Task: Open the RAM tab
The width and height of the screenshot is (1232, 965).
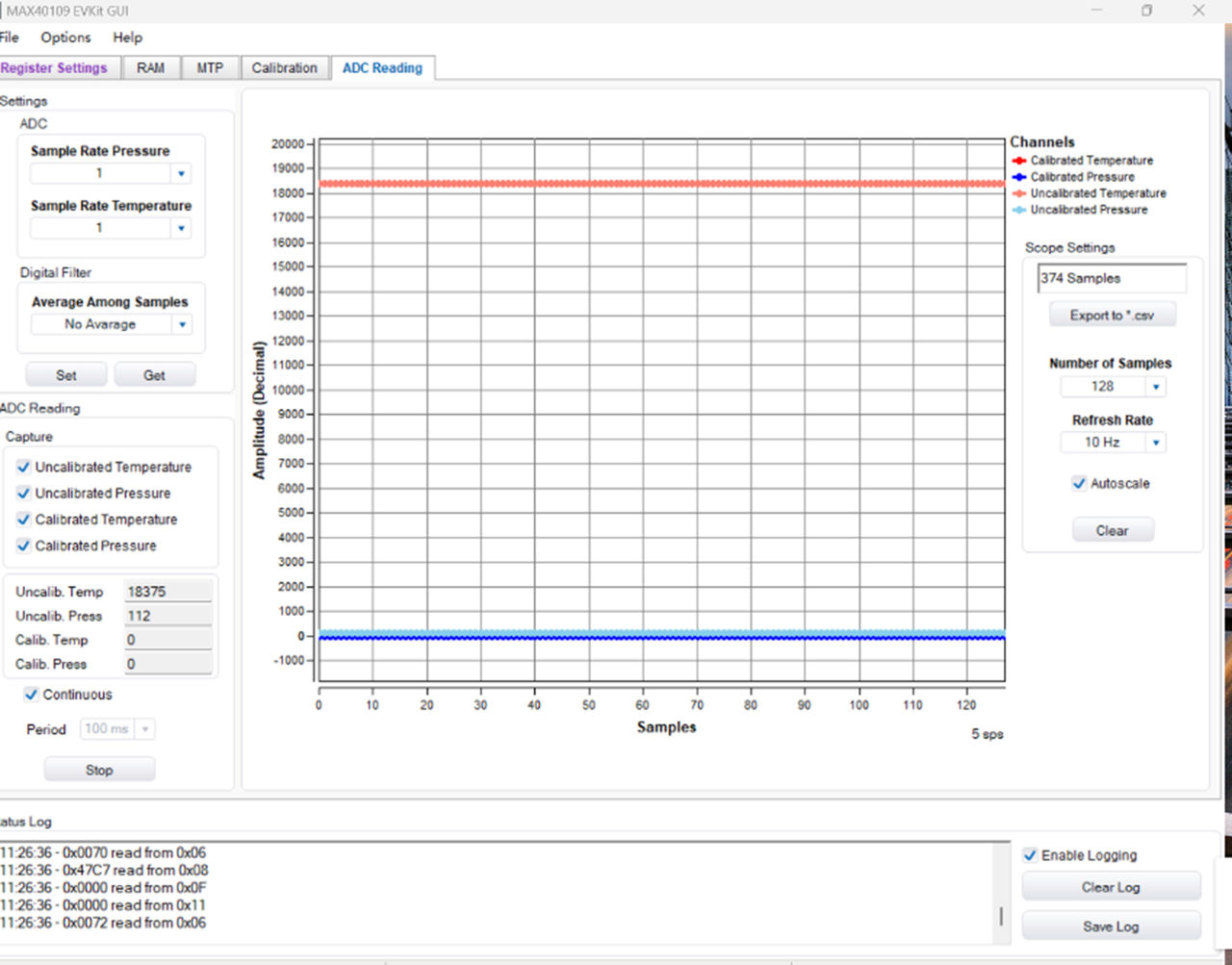Action: pos(151,67)
